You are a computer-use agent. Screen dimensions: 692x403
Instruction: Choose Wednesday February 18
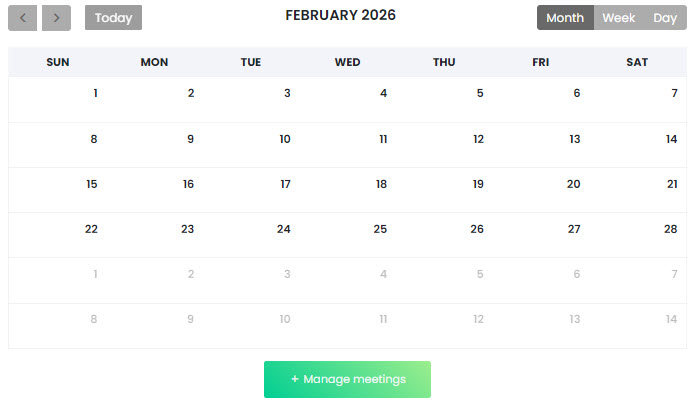(381, 184)
